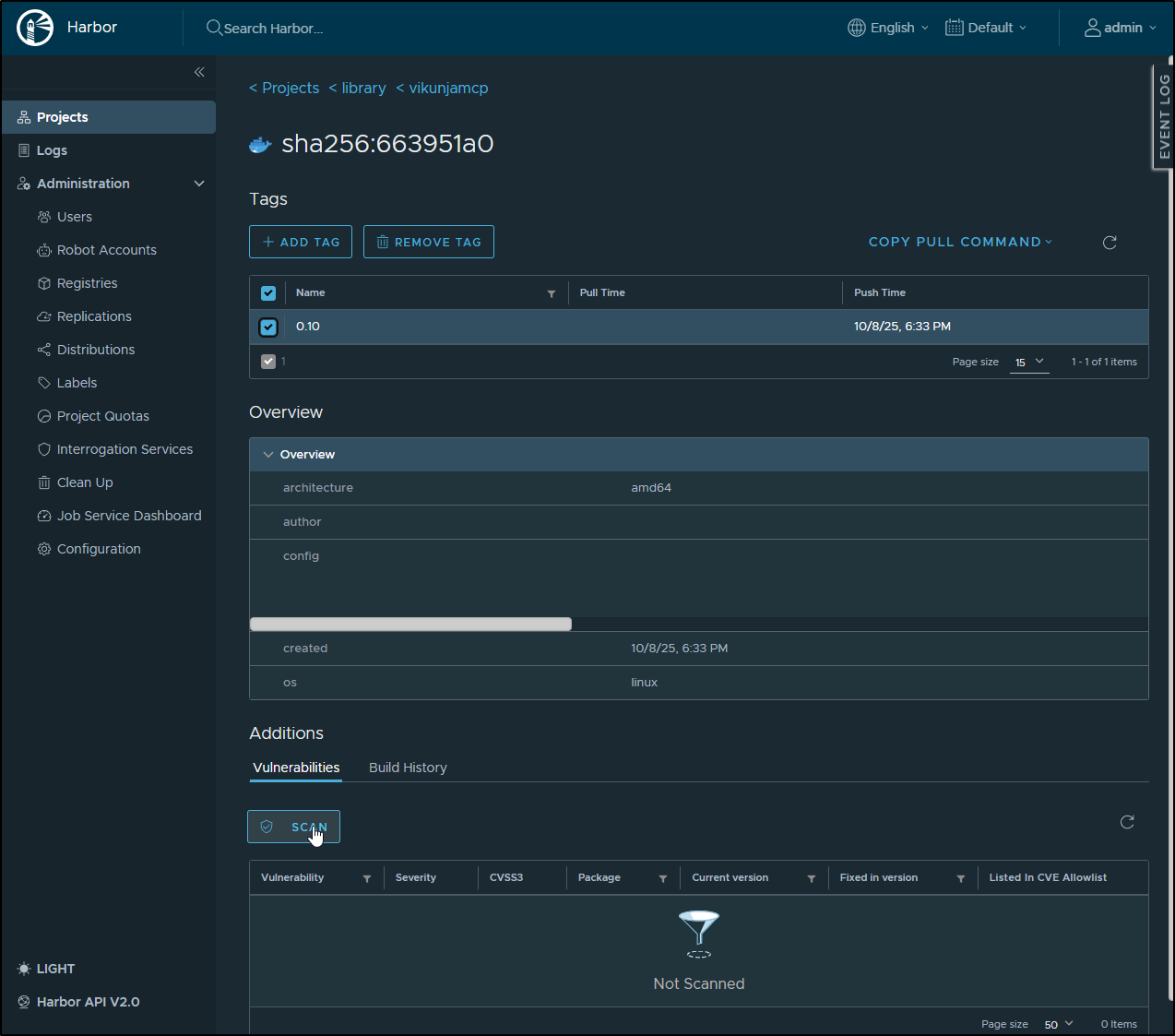The image size is (1175, 1036).
Task: Refresh the vulnerabilities list
Action: point(1126,822)
